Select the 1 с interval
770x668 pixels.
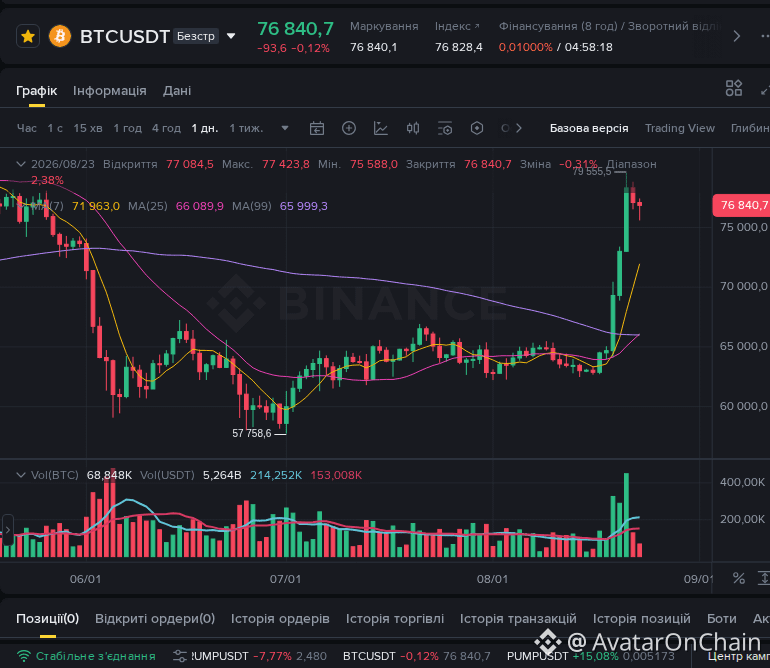coord(55,128)
